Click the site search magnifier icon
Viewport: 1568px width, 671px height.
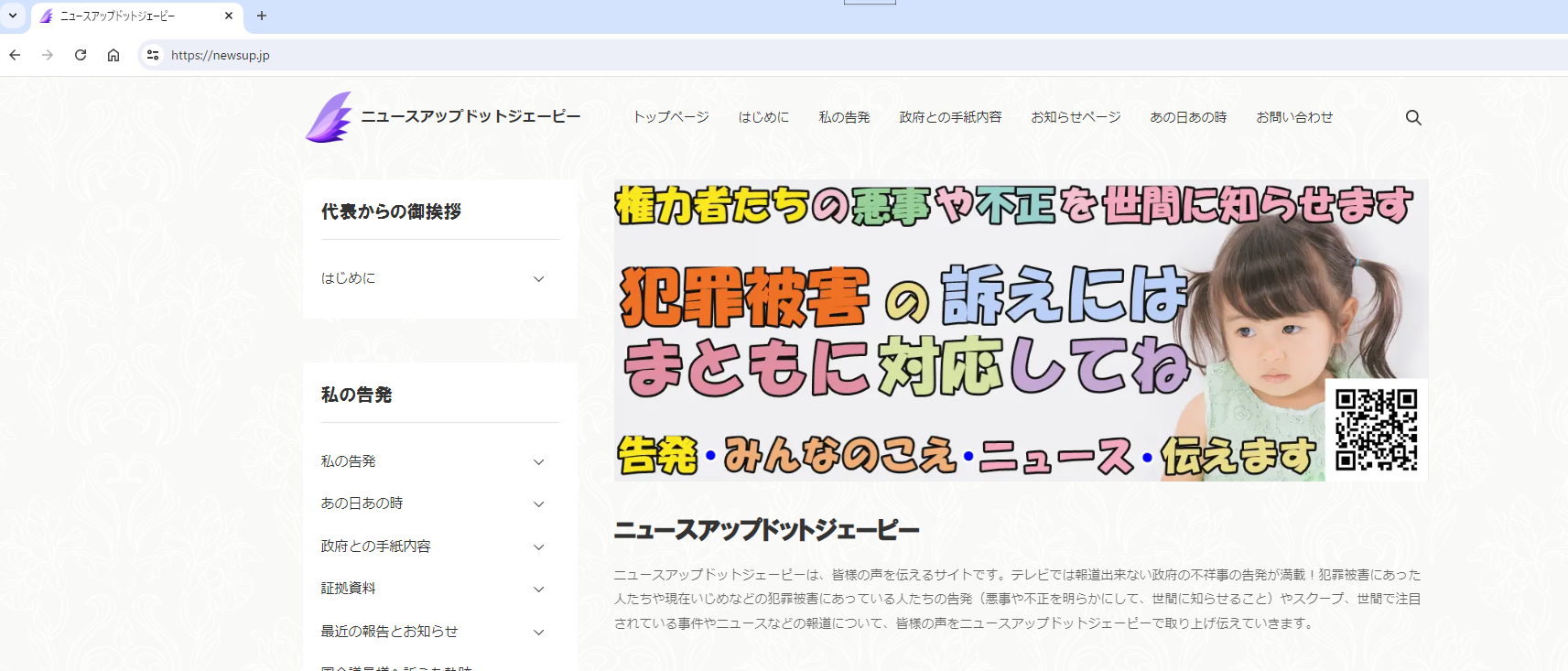[x=1413, y=118]
